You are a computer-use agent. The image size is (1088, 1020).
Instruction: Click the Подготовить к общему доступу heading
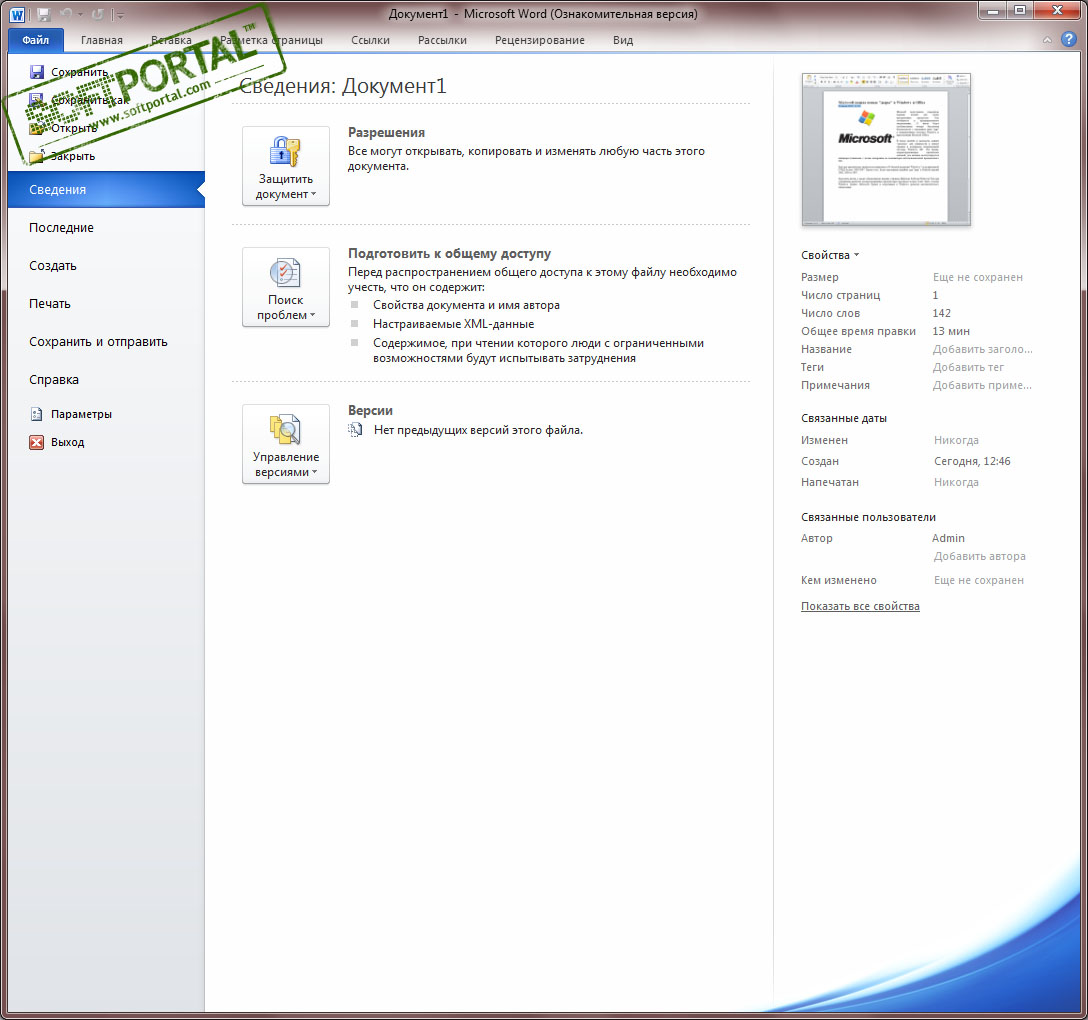click(x=449, y=253)
